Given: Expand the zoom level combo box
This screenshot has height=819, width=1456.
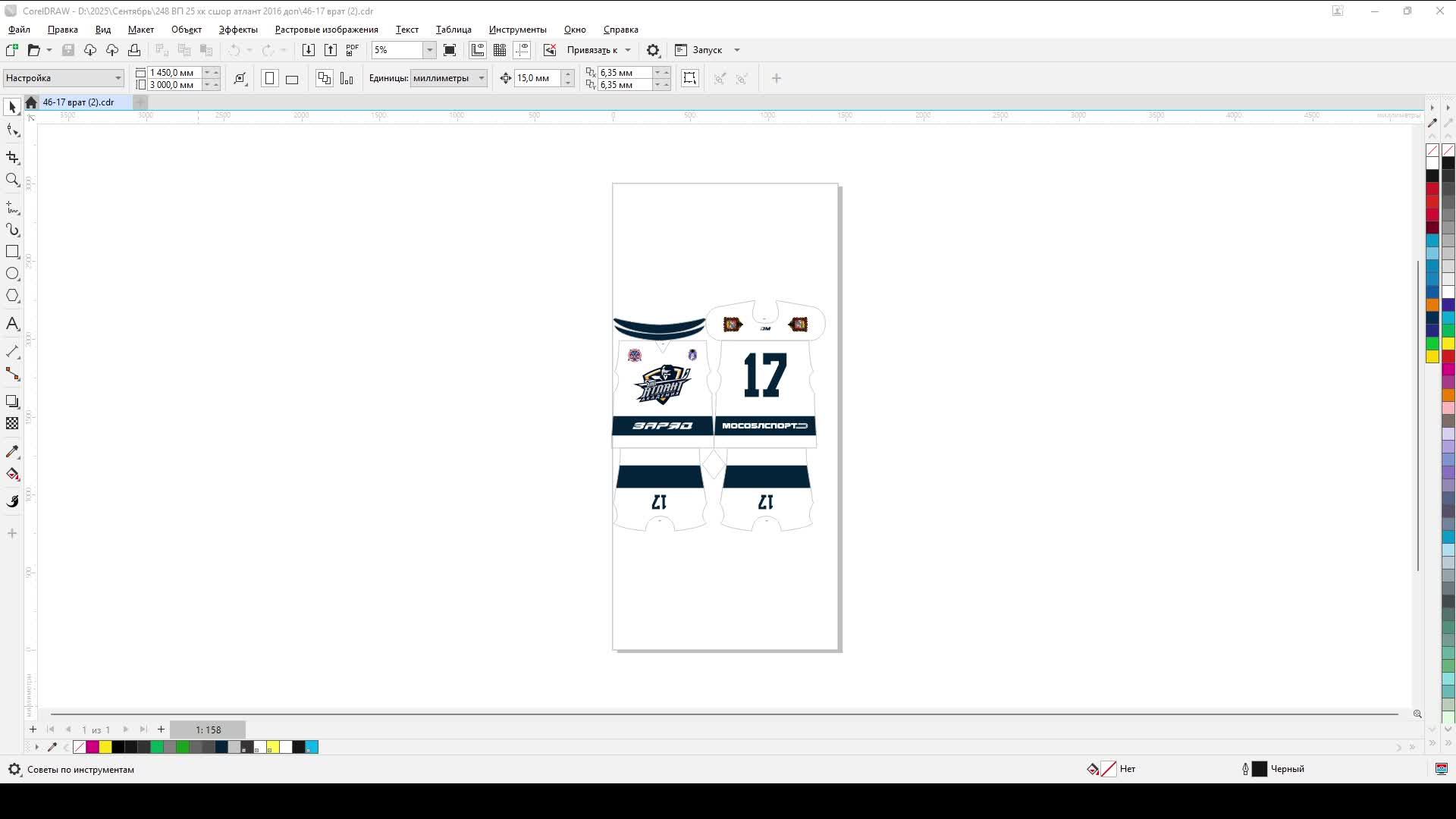Looking at the screenshot, I should coord(429,50).
